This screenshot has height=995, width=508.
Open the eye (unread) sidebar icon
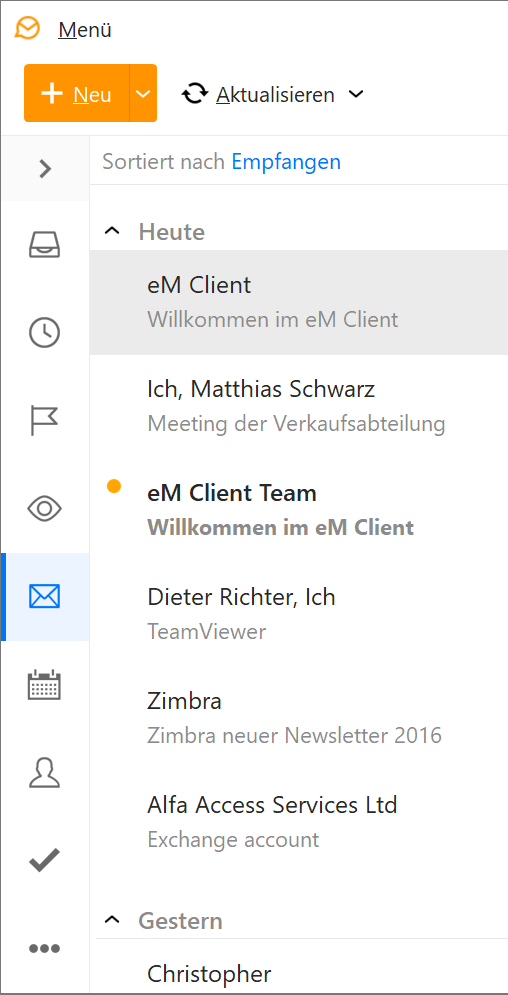click(45, 508)
